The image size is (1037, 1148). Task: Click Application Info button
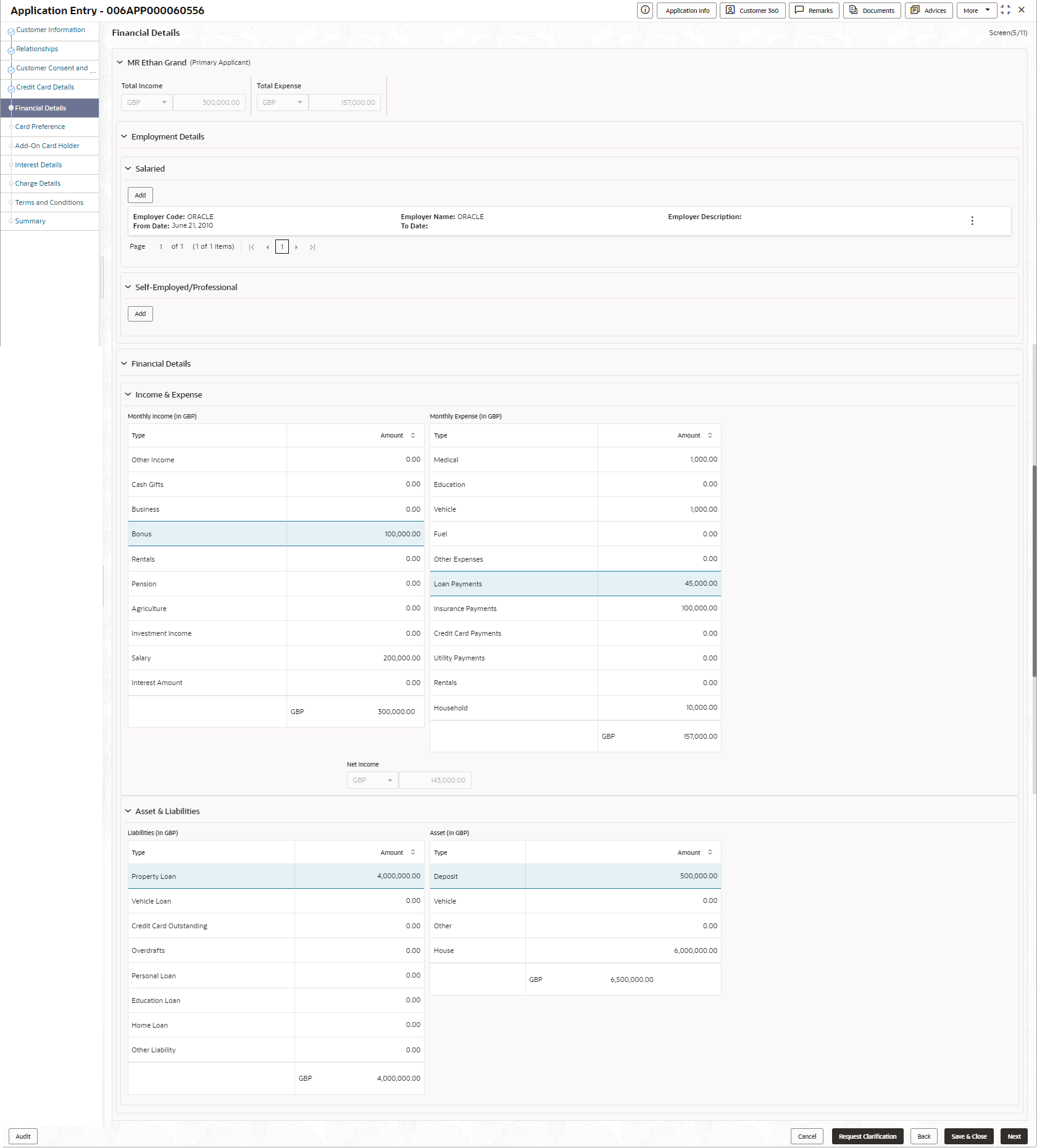pos(687,10)
